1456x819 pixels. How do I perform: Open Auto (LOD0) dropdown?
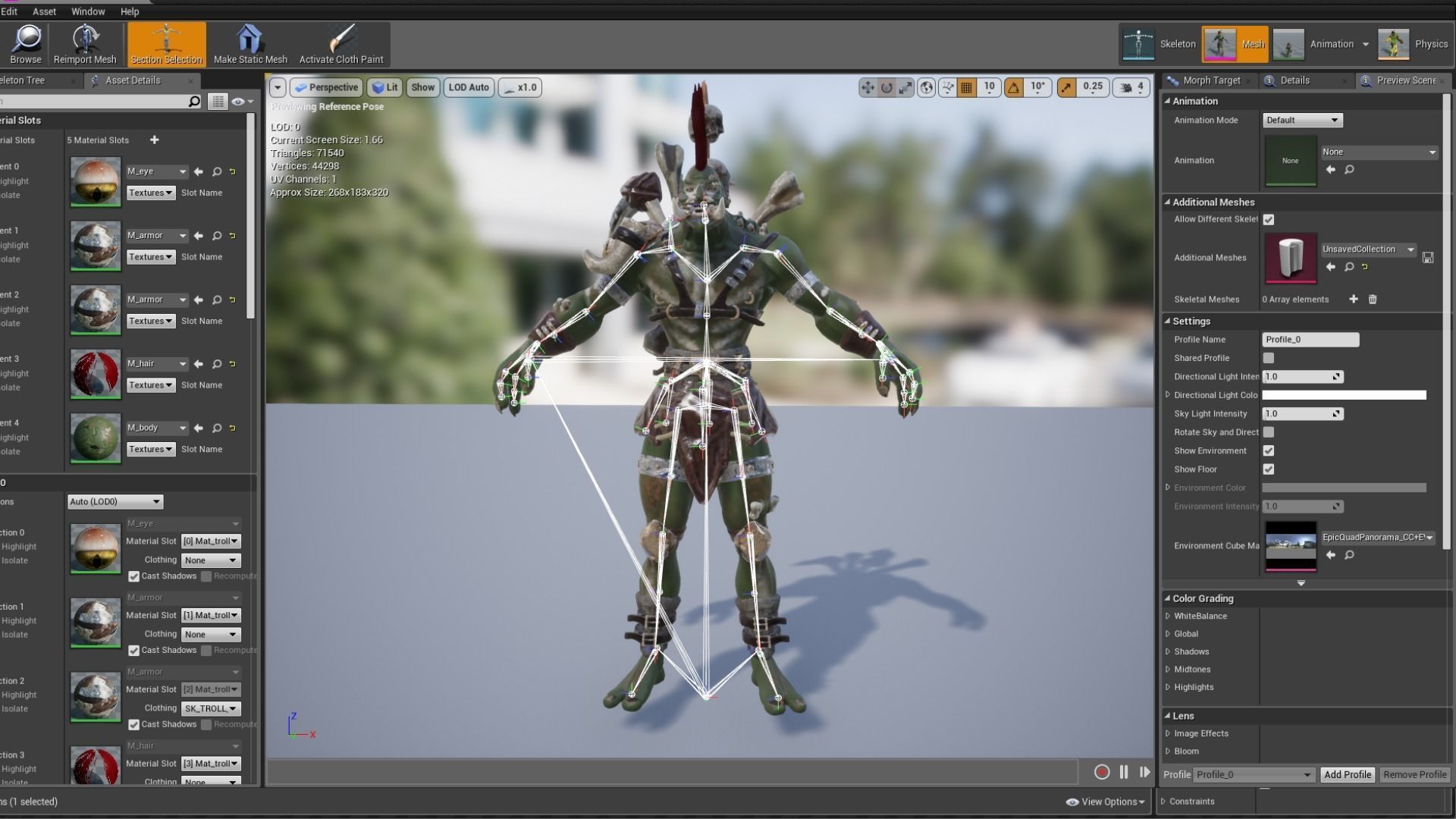pos(115,501)
